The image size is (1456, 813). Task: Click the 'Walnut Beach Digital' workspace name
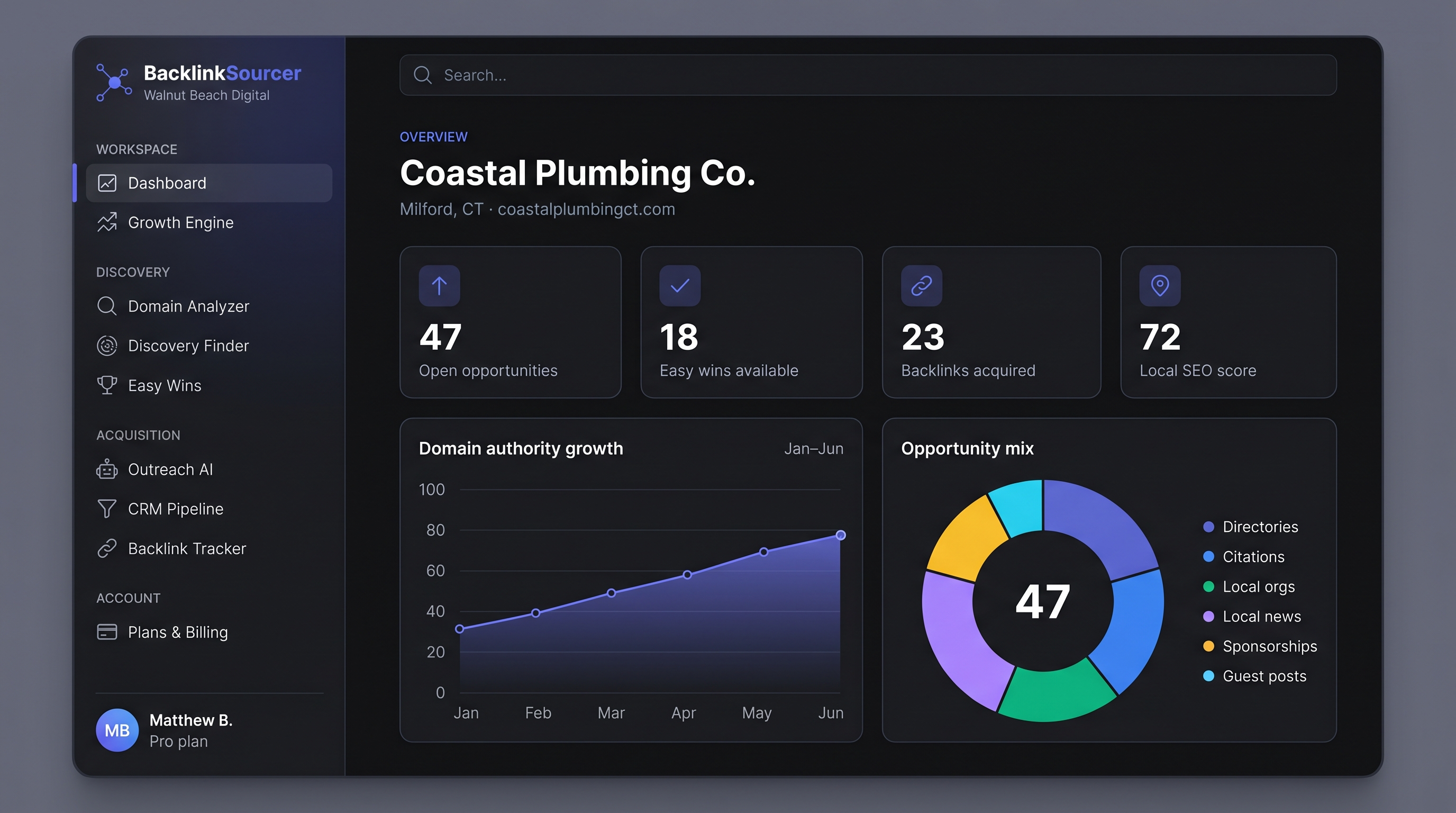[206, 95]
